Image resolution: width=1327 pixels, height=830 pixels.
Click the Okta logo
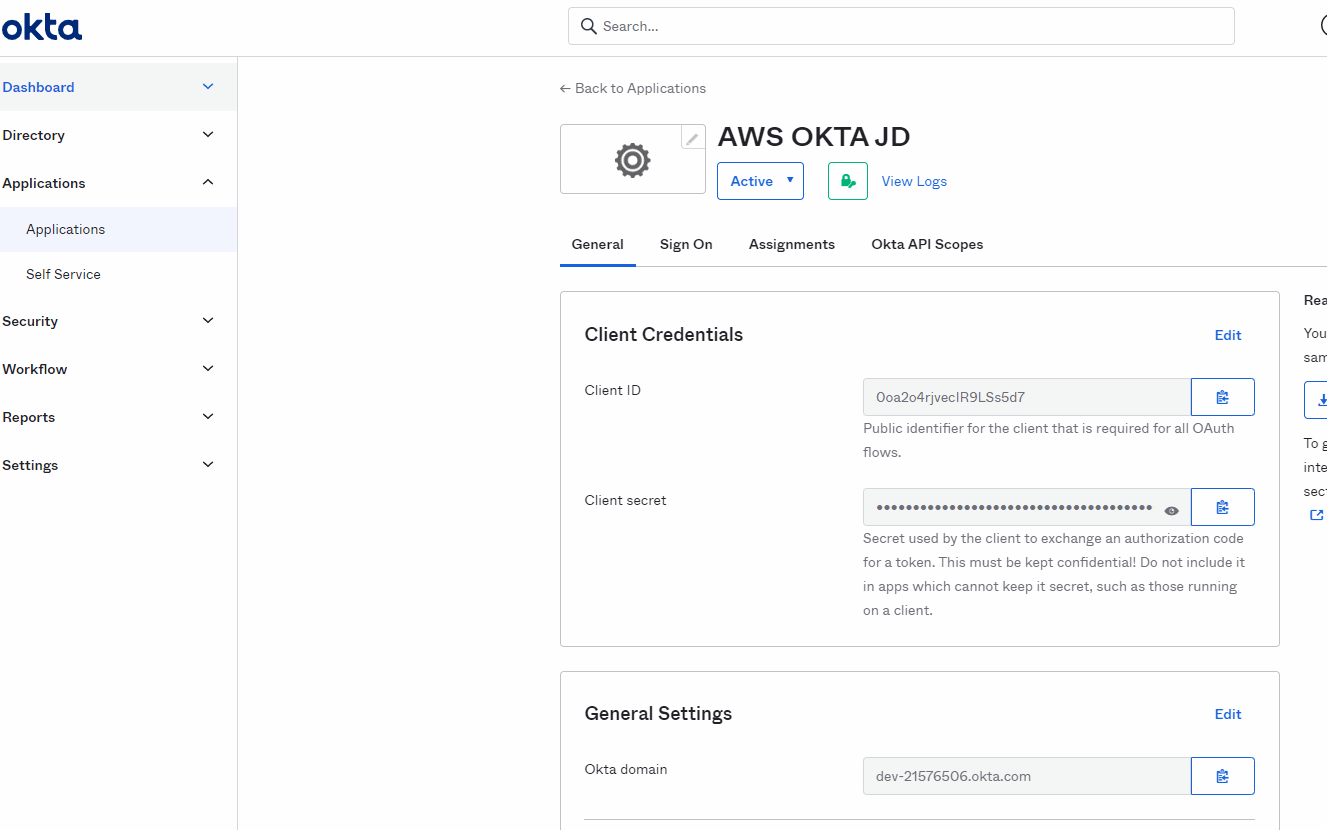point(42,27)
